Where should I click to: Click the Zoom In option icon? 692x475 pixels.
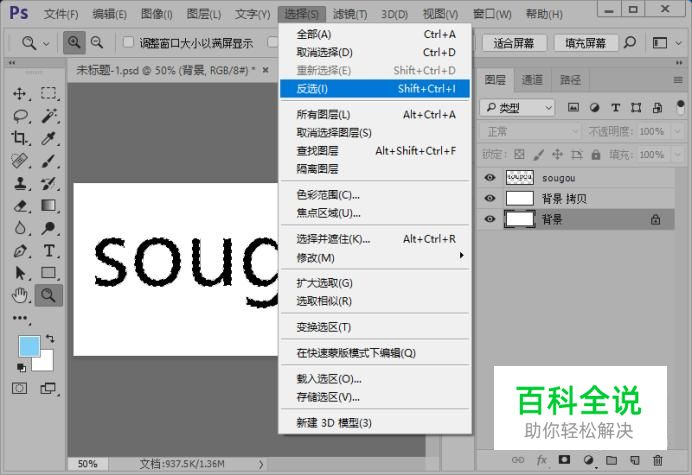(x=74, y=42)
